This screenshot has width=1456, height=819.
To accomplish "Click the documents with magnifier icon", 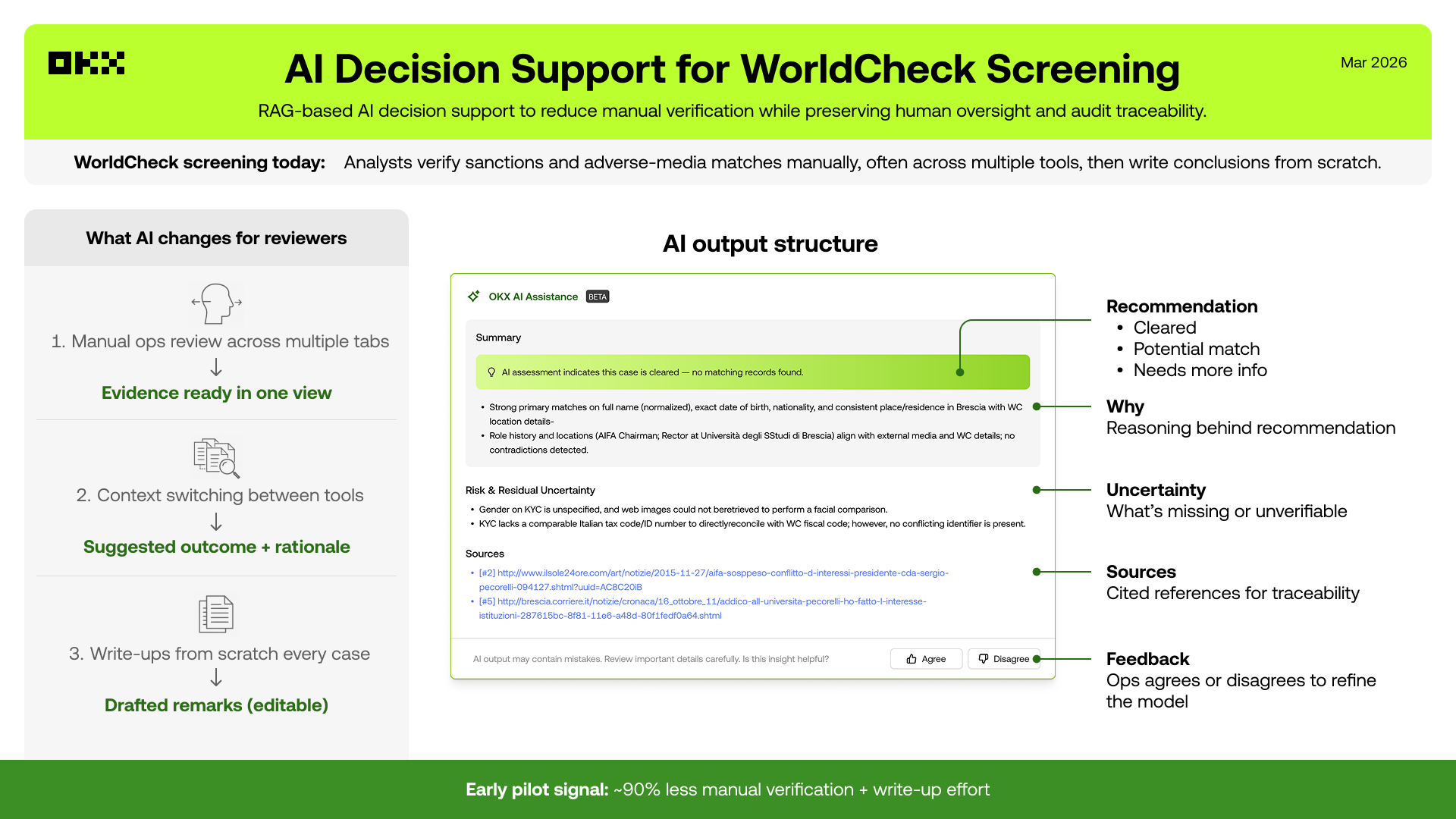I will point(217,458).
